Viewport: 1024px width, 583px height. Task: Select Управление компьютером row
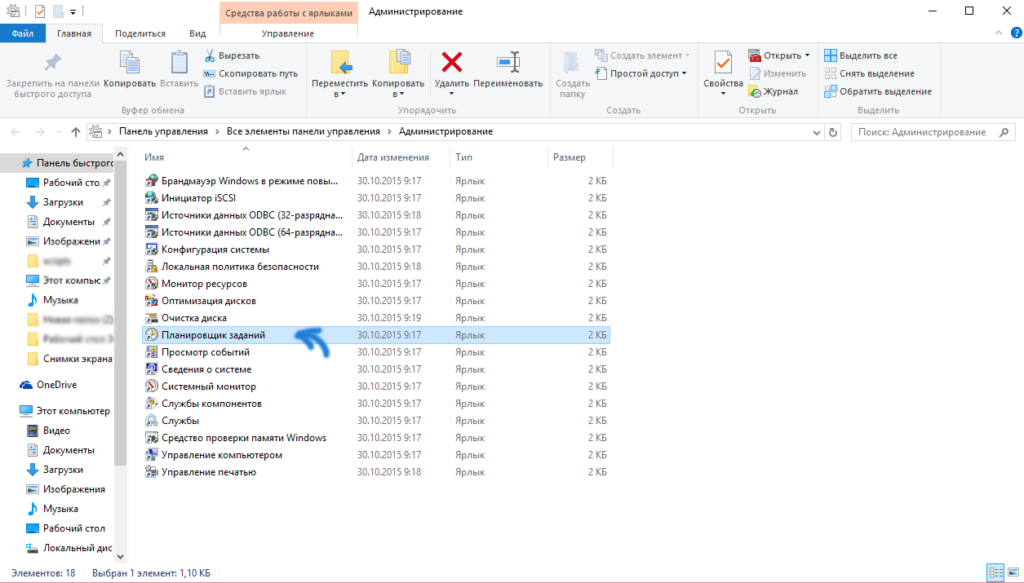pyautogui.click(x=376, y=455)
